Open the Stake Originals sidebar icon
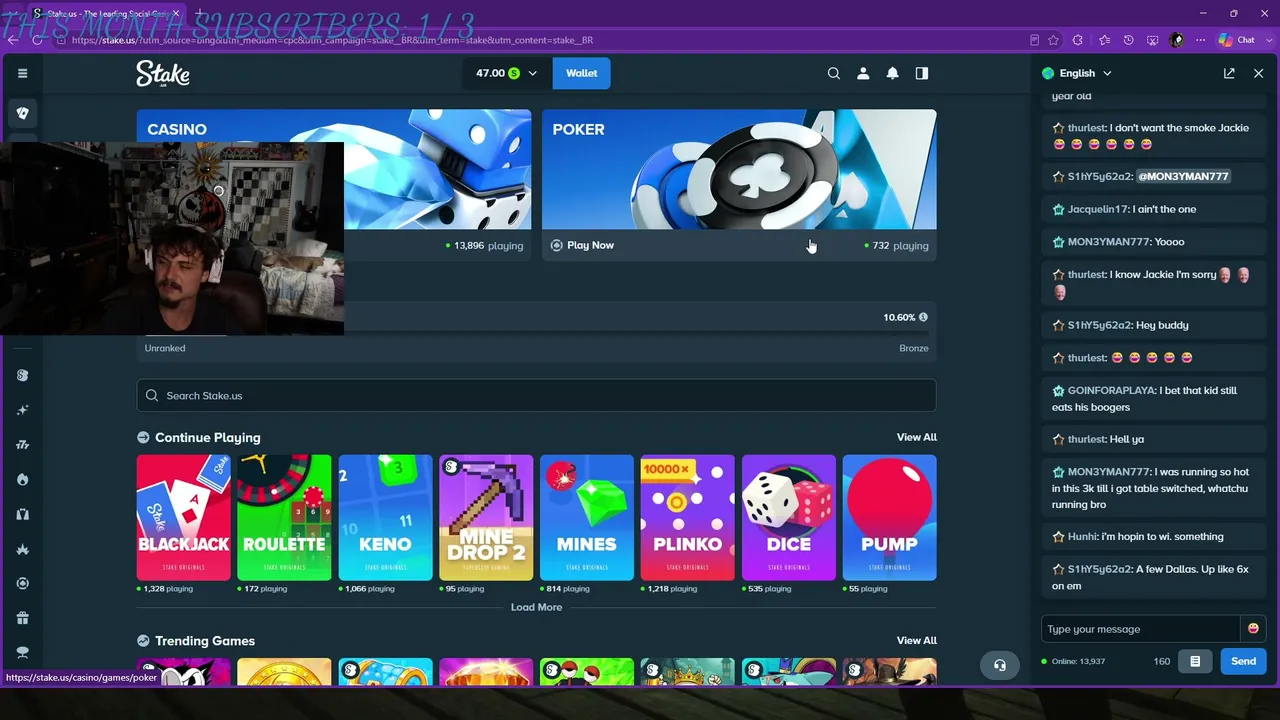Viewport: 1280px width, 720px height. [22, 375]
